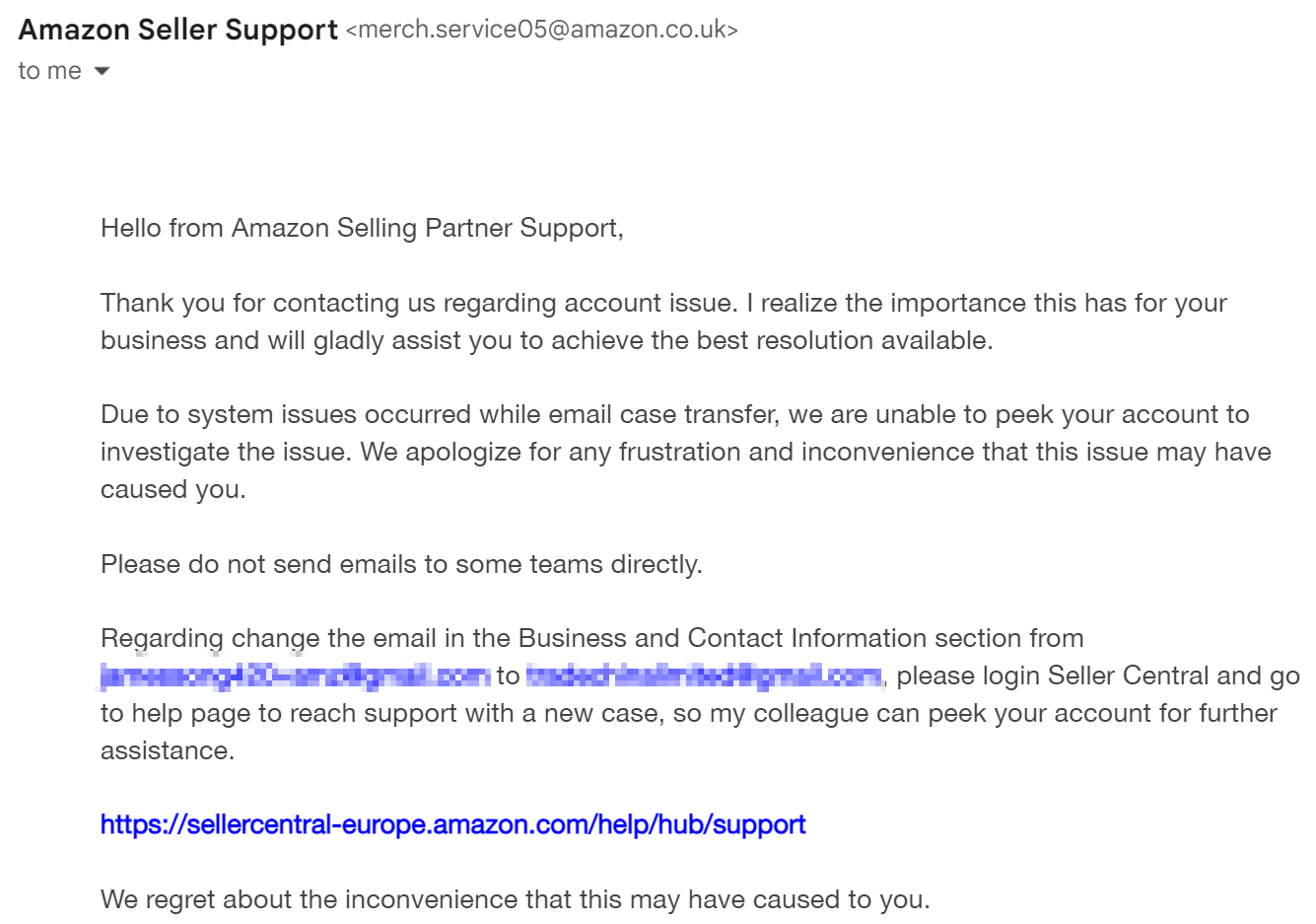Click the word 'assistance.' ending the paragraph
The image size is (1316, 924).
[168, 750]
